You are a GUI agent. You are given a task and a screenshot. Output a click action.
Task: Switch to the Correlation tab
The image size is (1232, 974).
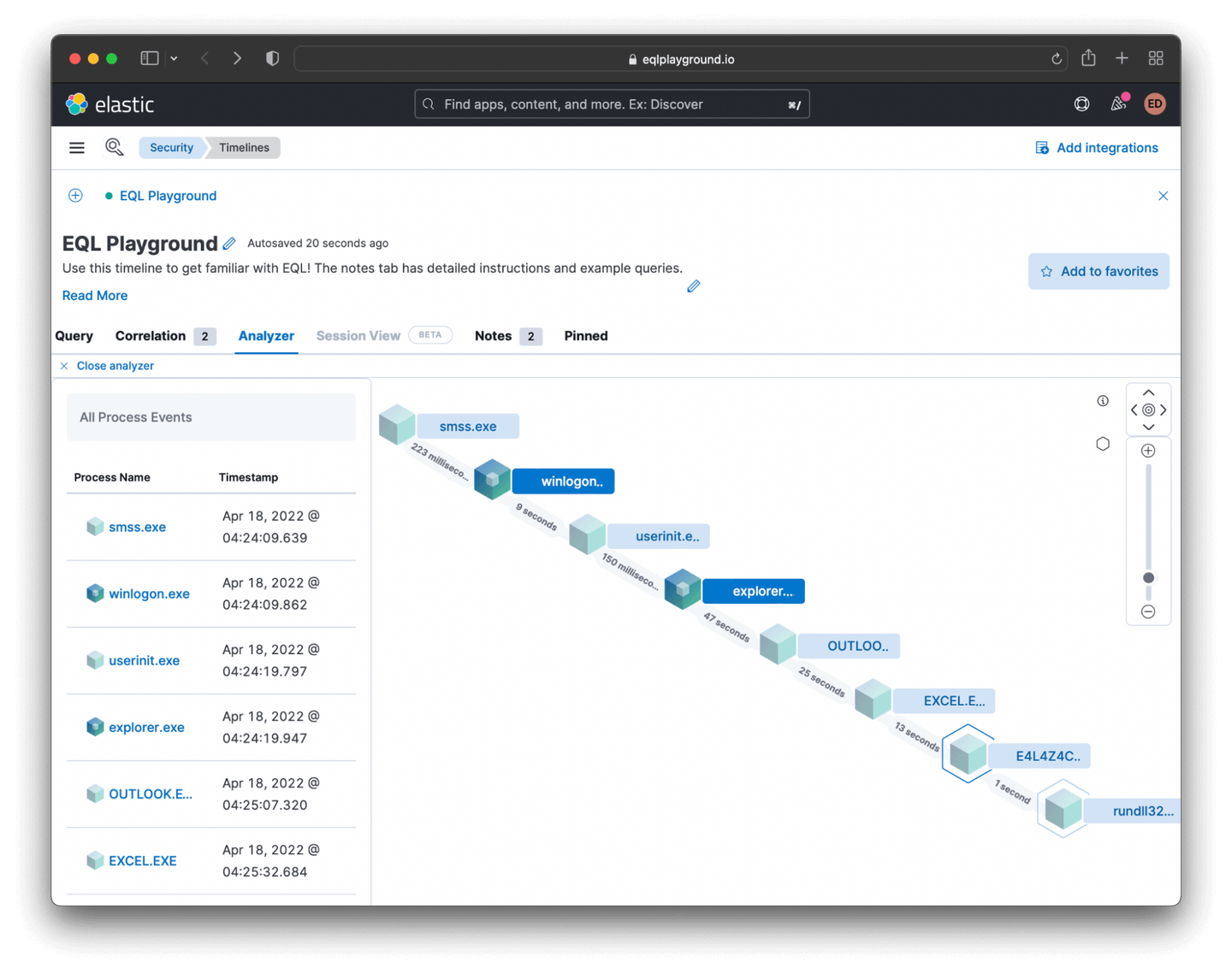165,336
